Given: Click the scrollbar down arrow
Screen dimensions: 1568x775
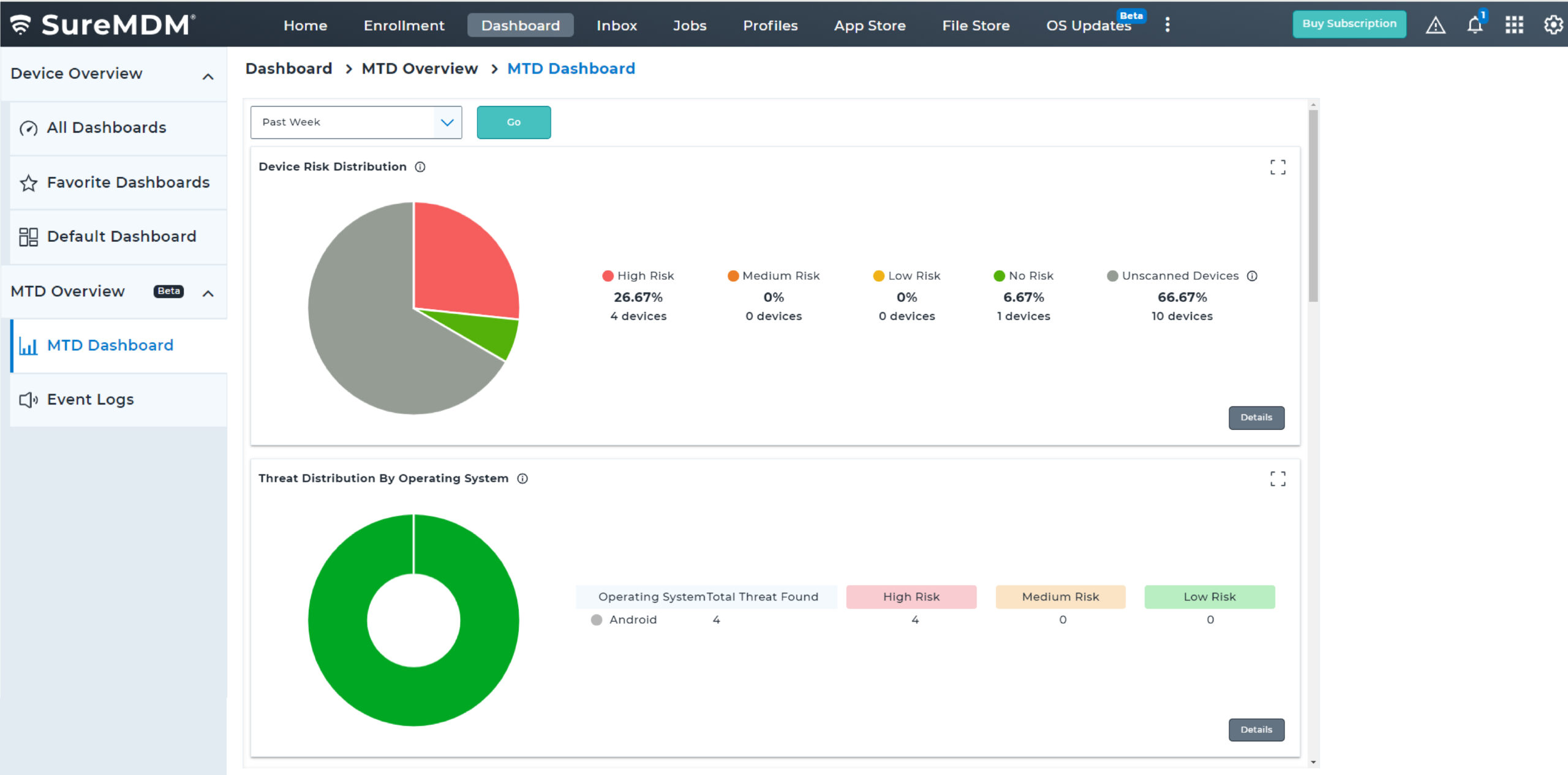Looking at the screenshot, I should tap(1313, 763).
